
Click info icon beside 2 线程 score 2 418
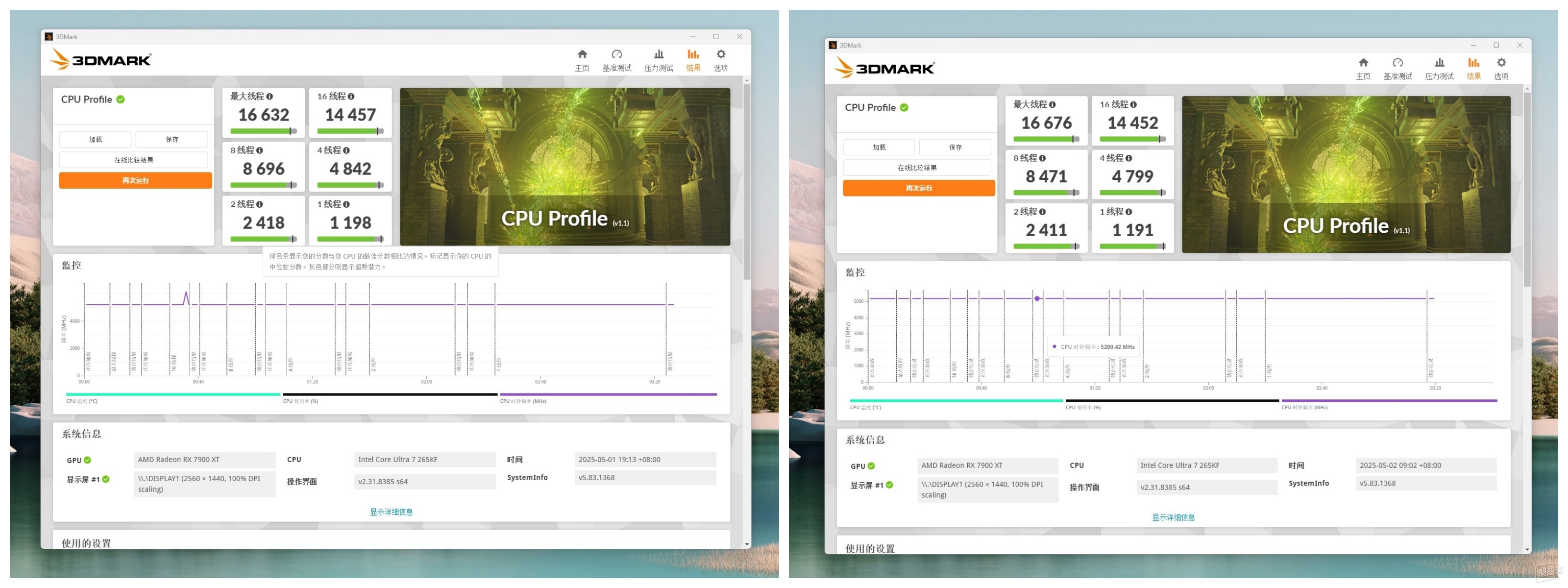click(x=260, y=204)
